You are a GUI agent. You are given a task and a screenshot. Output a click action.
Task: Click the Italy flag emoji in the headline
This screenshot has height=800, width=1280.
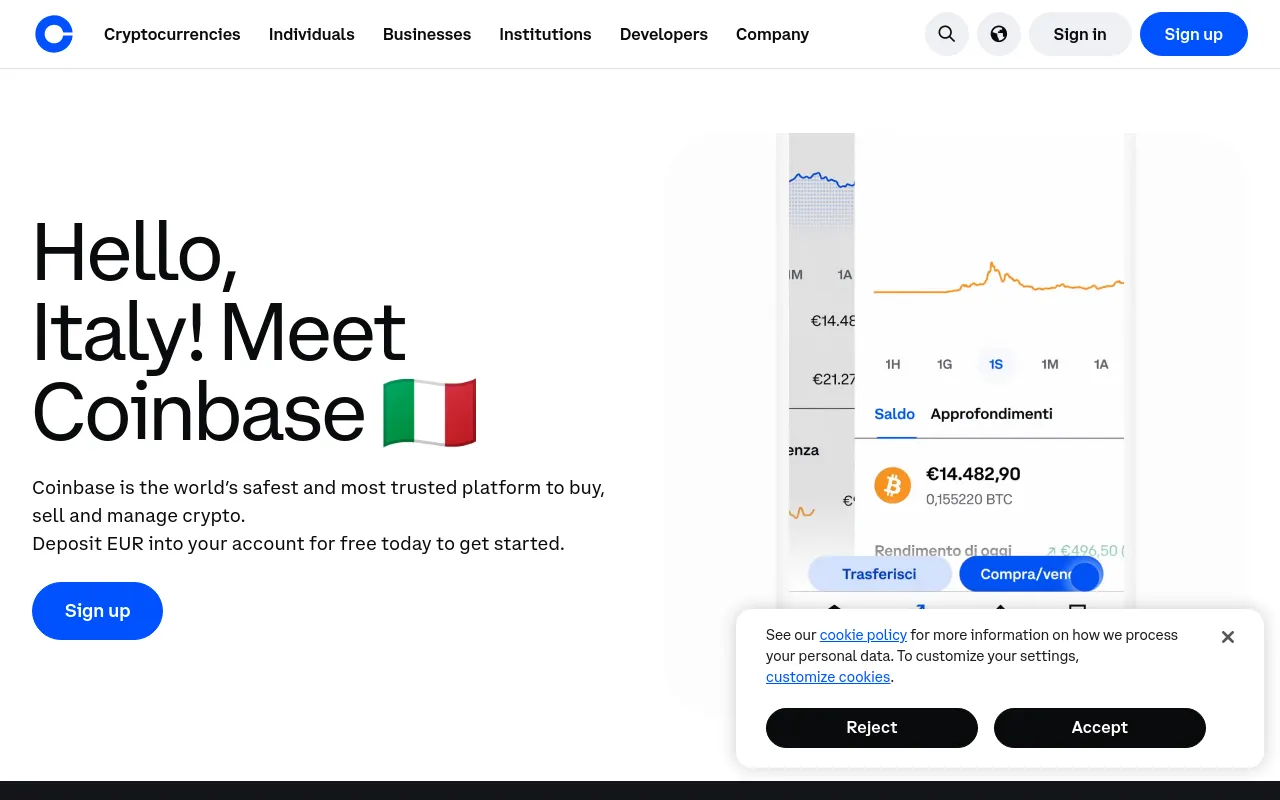pyautogui.click(x=429, y=412)
